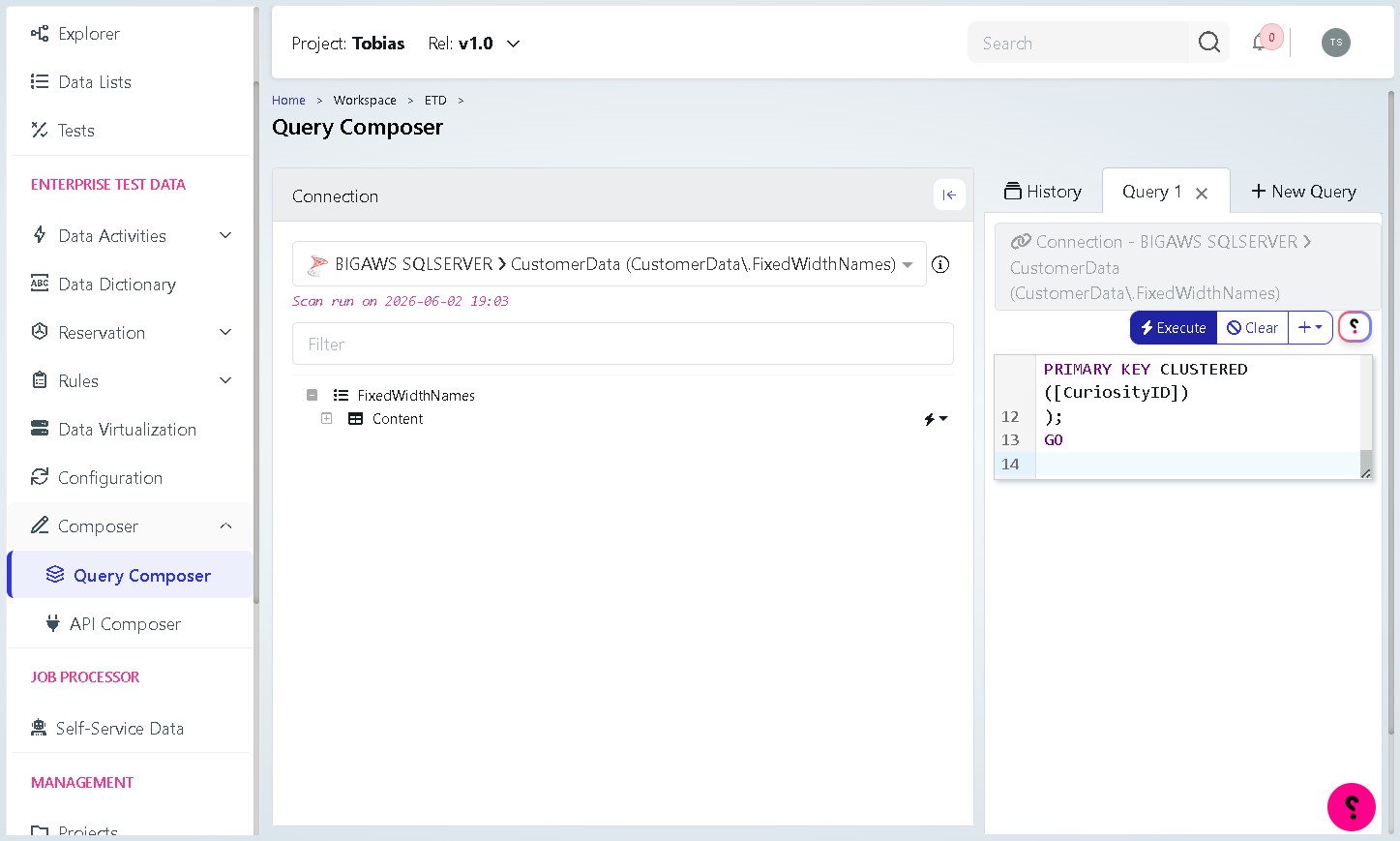
Task: Clear the query editor
Action: point(1253,328)
